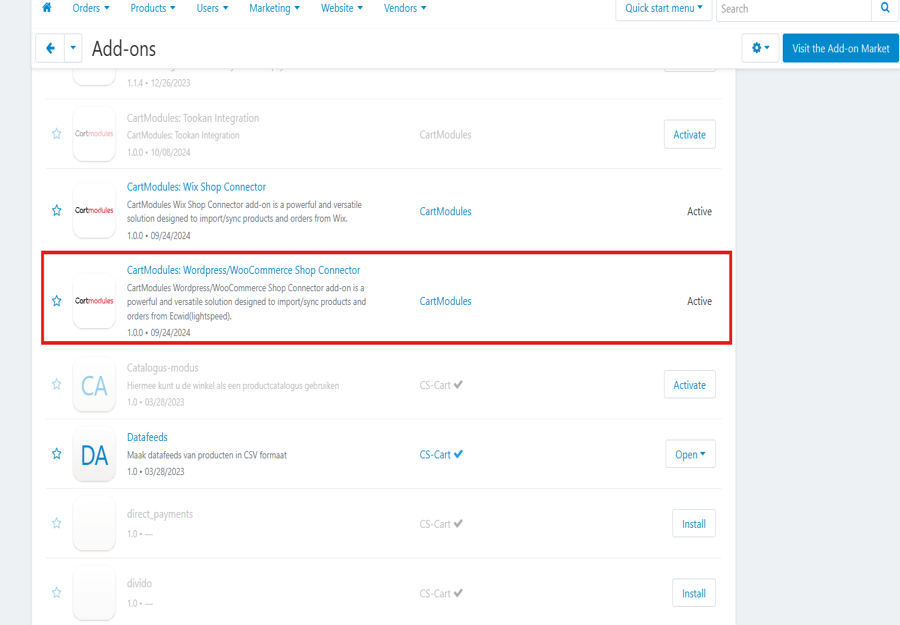Expand the dropdown arrow beside back button
The width and height of the screenshot is (900, 625).
pyautogui.click(x=73, y=48)
